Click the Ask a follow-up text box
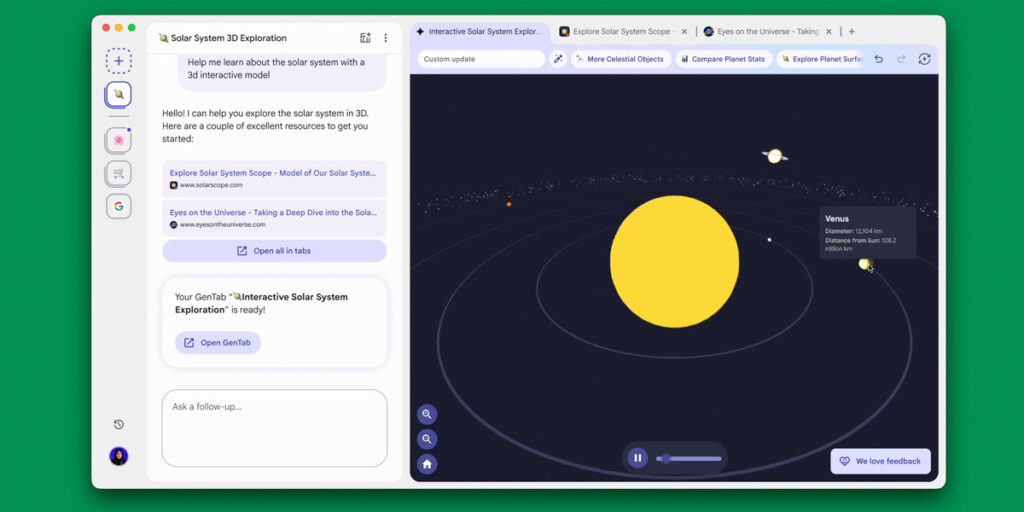The height and width of the screenshot is (512, 1024). pyautogui.click(x=274, y=428)
